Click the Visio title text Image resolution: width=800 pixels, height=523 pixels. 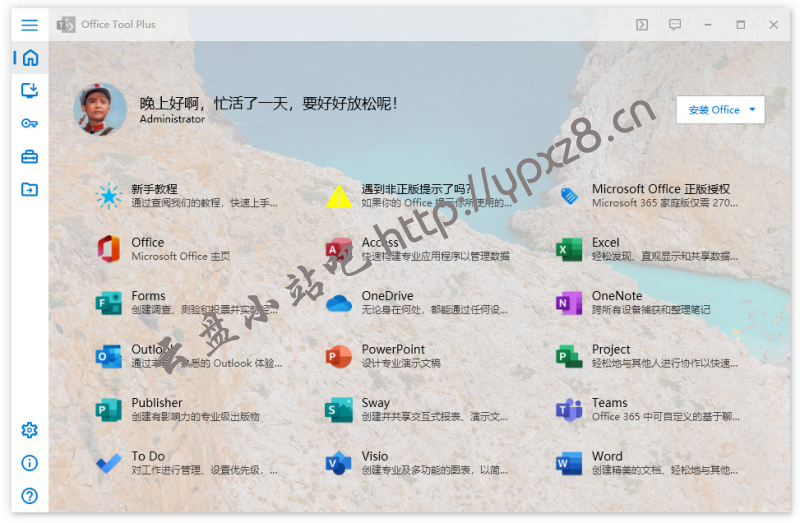click(374, 456)
